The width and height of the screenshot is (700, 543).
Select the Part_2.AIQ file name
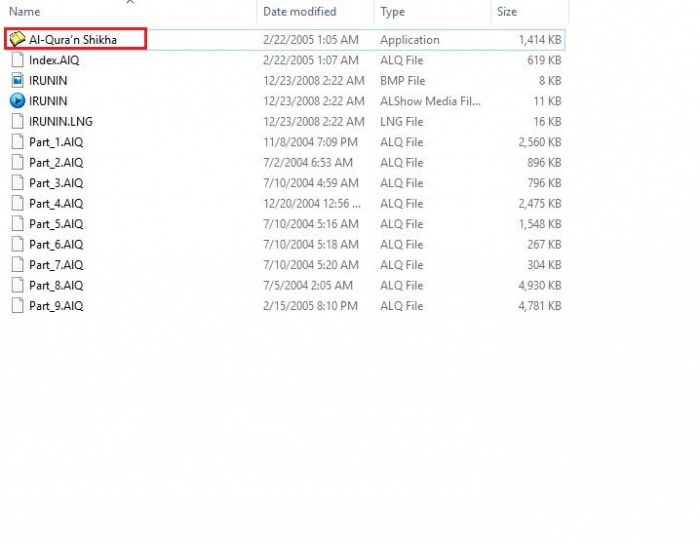click(x=56, y=163)
